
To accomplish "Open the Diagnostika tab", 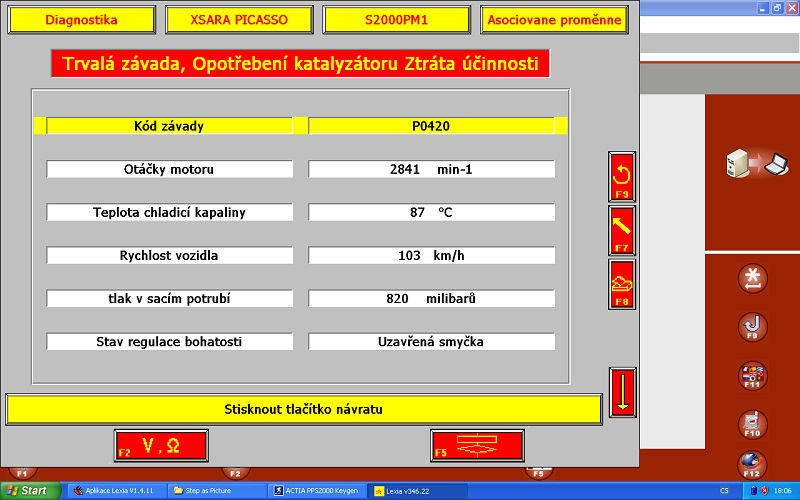I will (x=82, y=20).
